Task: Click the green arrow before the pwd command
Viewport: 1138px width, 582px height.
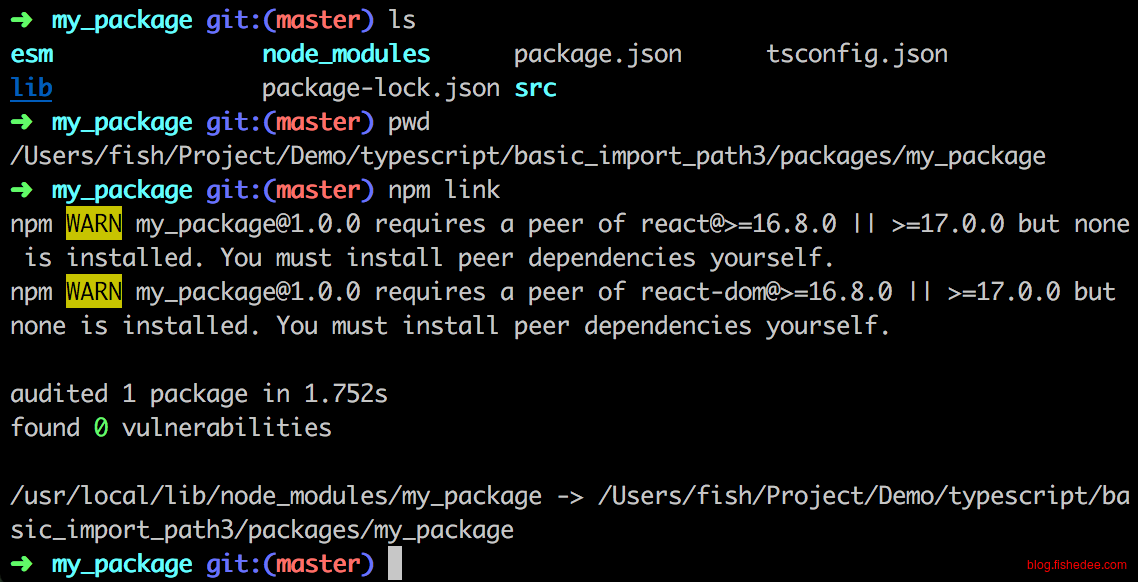Action: click(22, 122)
